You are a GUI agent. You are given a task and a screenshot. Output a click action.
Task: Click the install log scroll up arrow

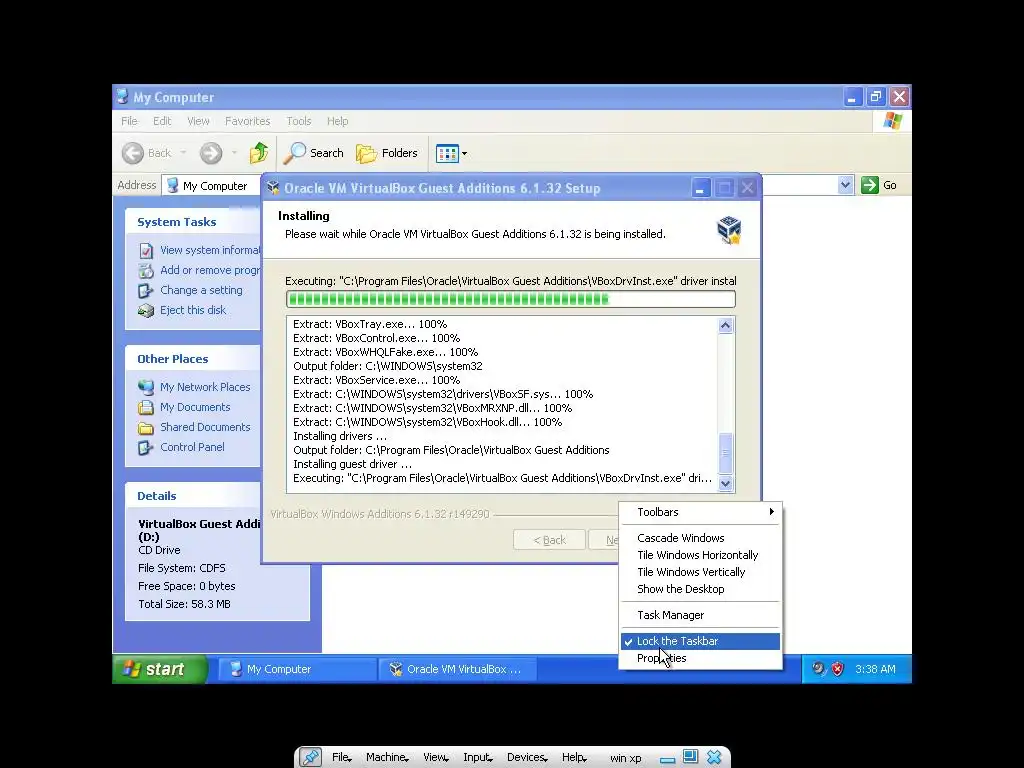click(x=726, y=325)
